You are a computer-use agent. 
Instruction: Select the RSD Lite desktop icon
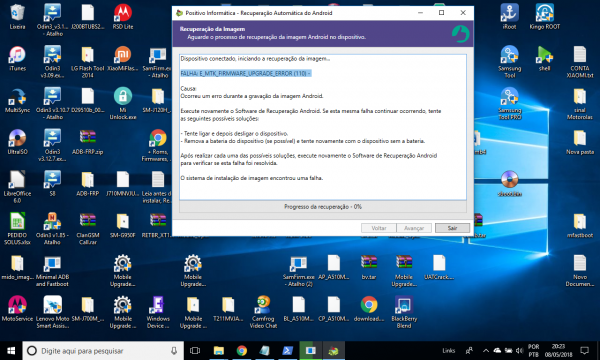pyautogui.click(x=123, y=17)
